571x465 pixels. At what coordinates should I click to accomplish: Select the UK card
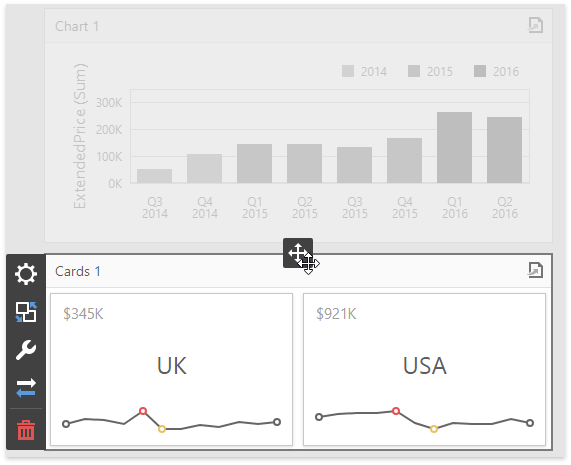[x=172, y=369]
